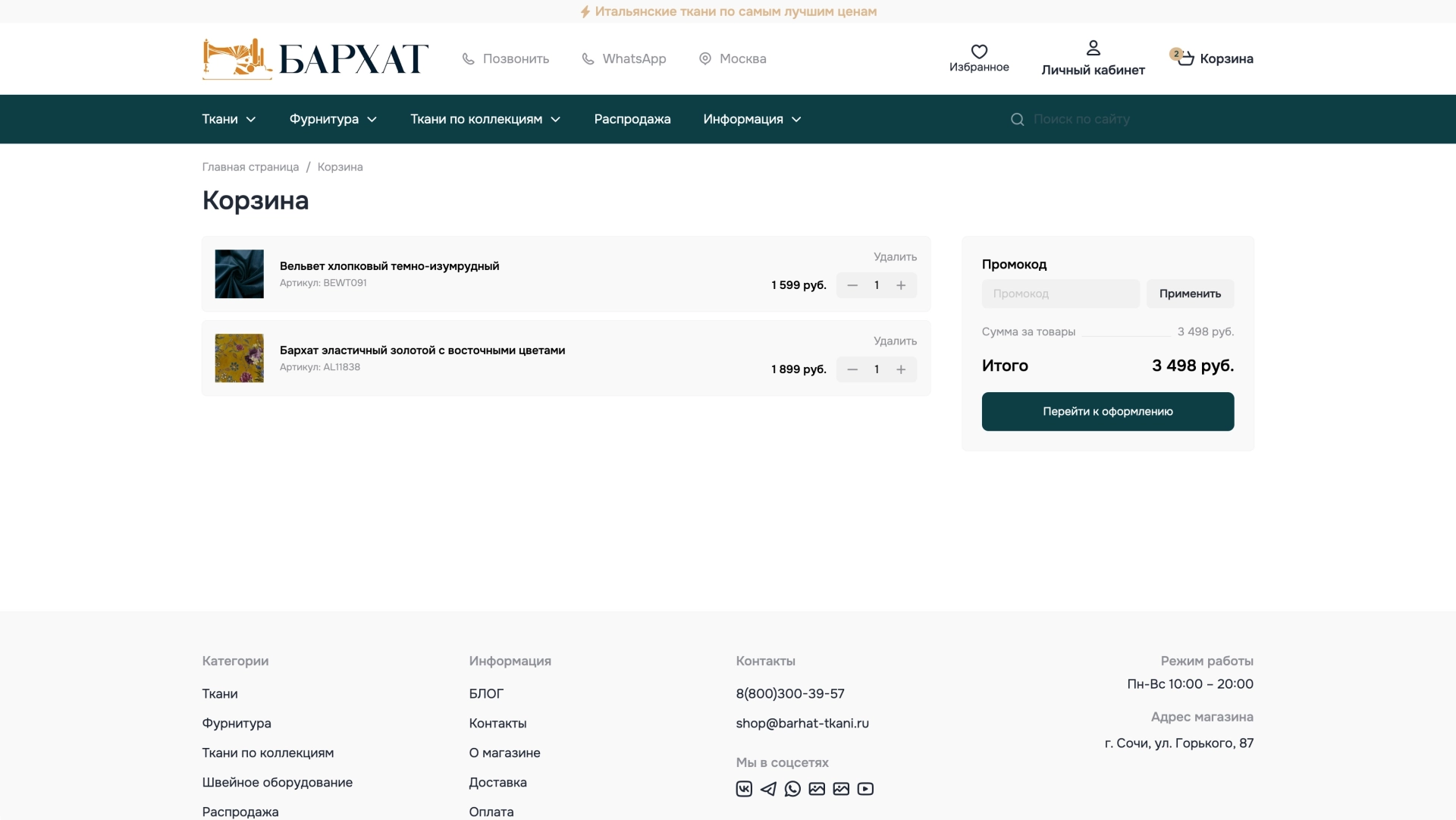The image size is (1456, 820).
Task: Click the search magnifier icon
Action: 1017,119
